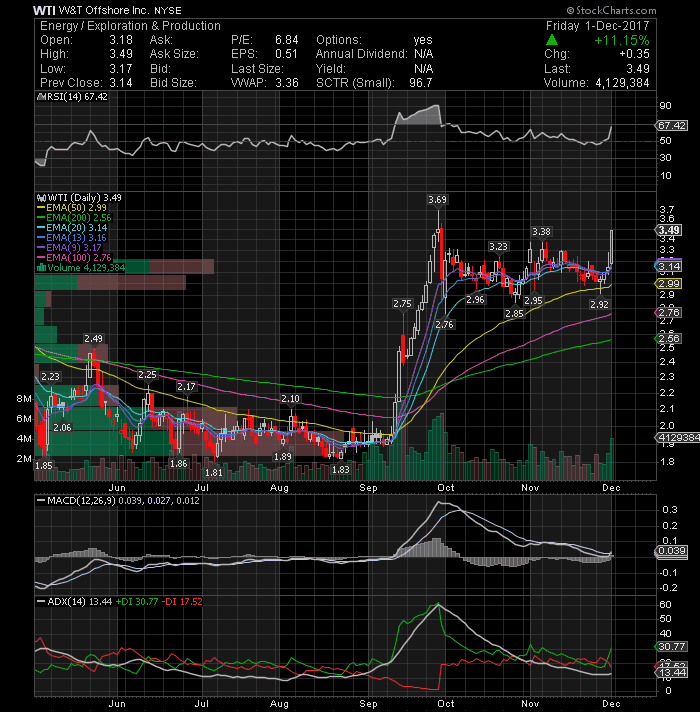Click the P/E 6.84 value

pyautogui.click(x=286, y=40)
